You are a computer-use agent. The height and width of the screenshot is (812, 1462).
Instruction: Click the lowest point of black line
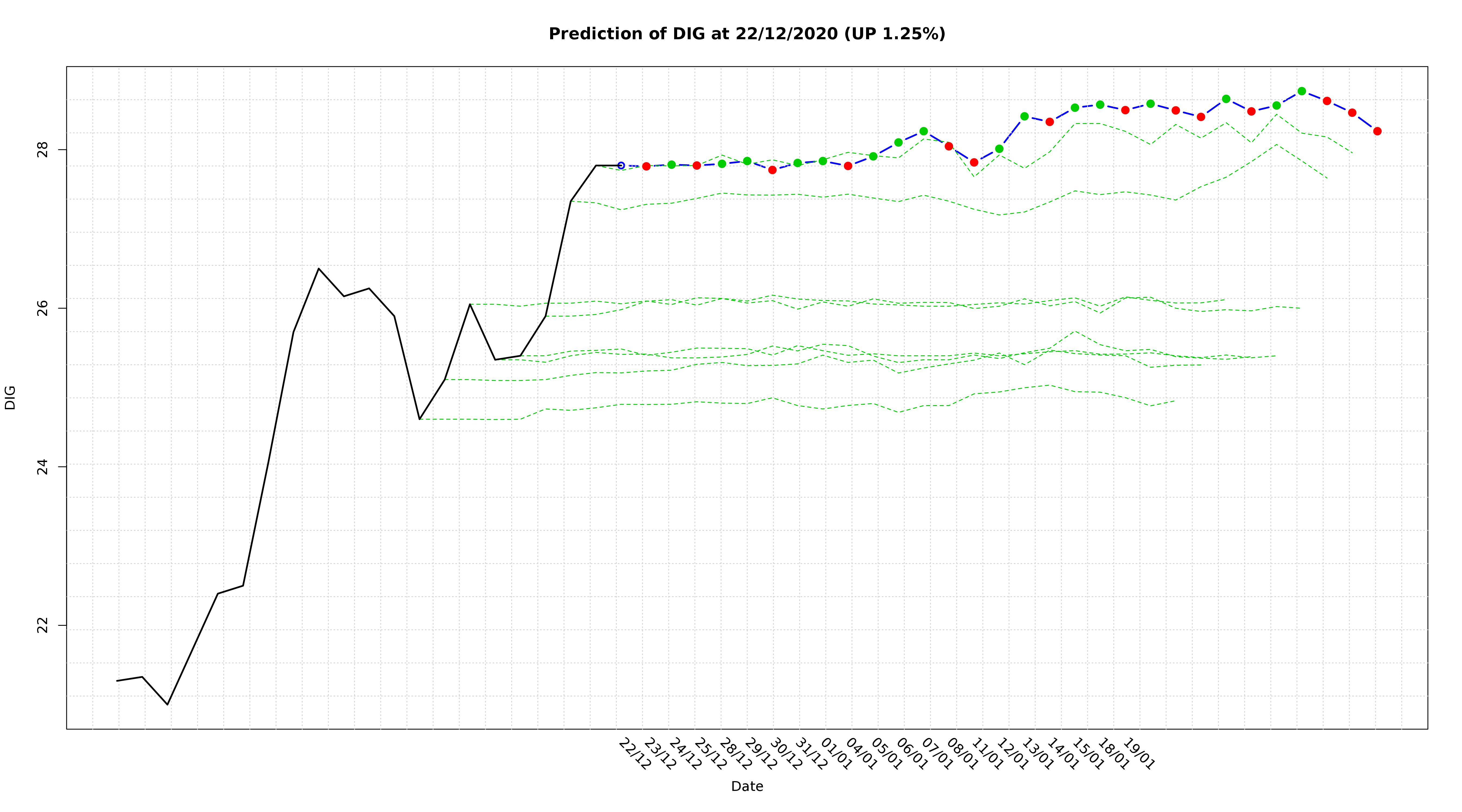pos(167,704)
